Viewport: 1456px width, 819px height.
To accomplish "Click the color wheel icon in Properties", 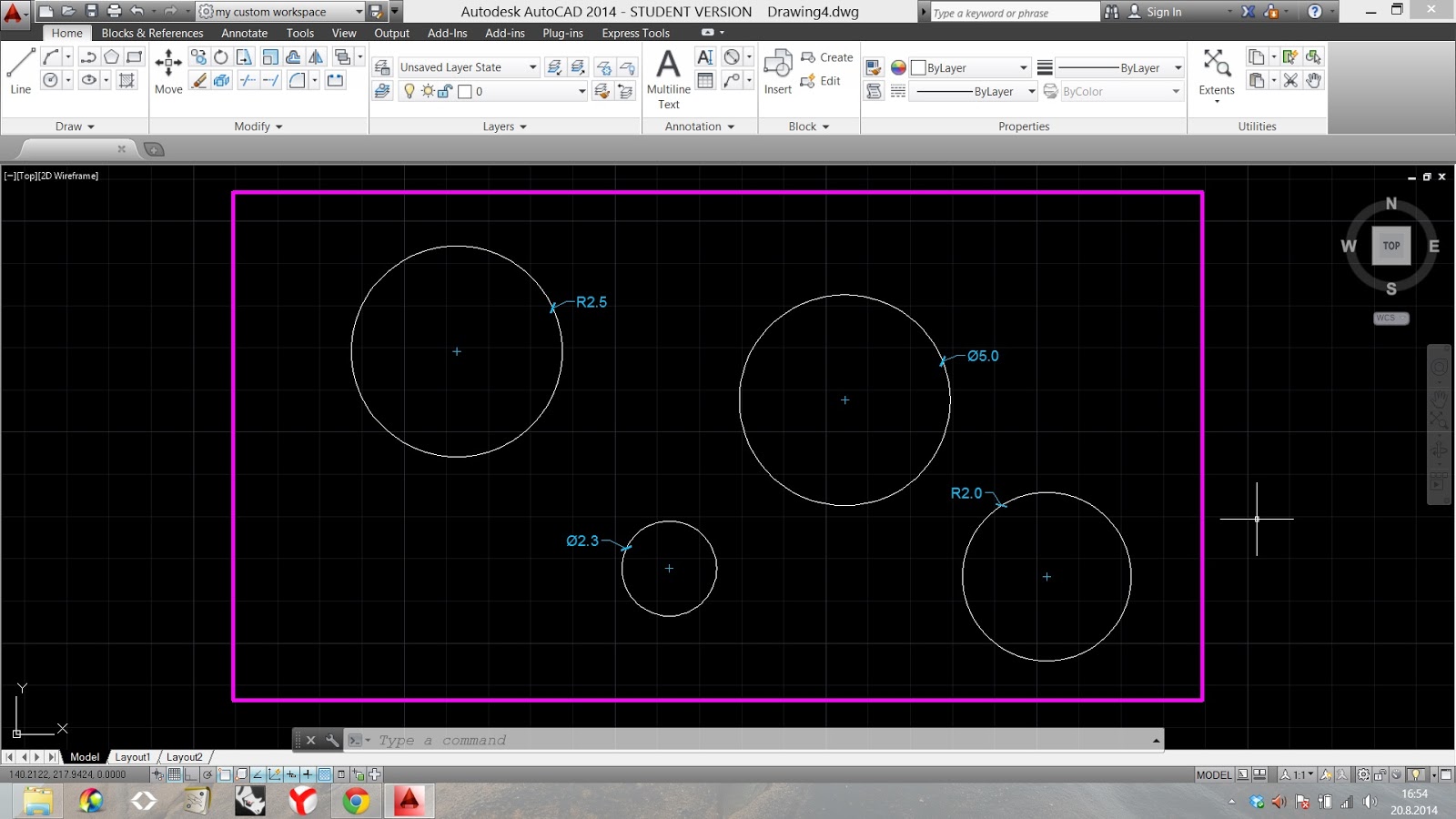I will (898, 67).
